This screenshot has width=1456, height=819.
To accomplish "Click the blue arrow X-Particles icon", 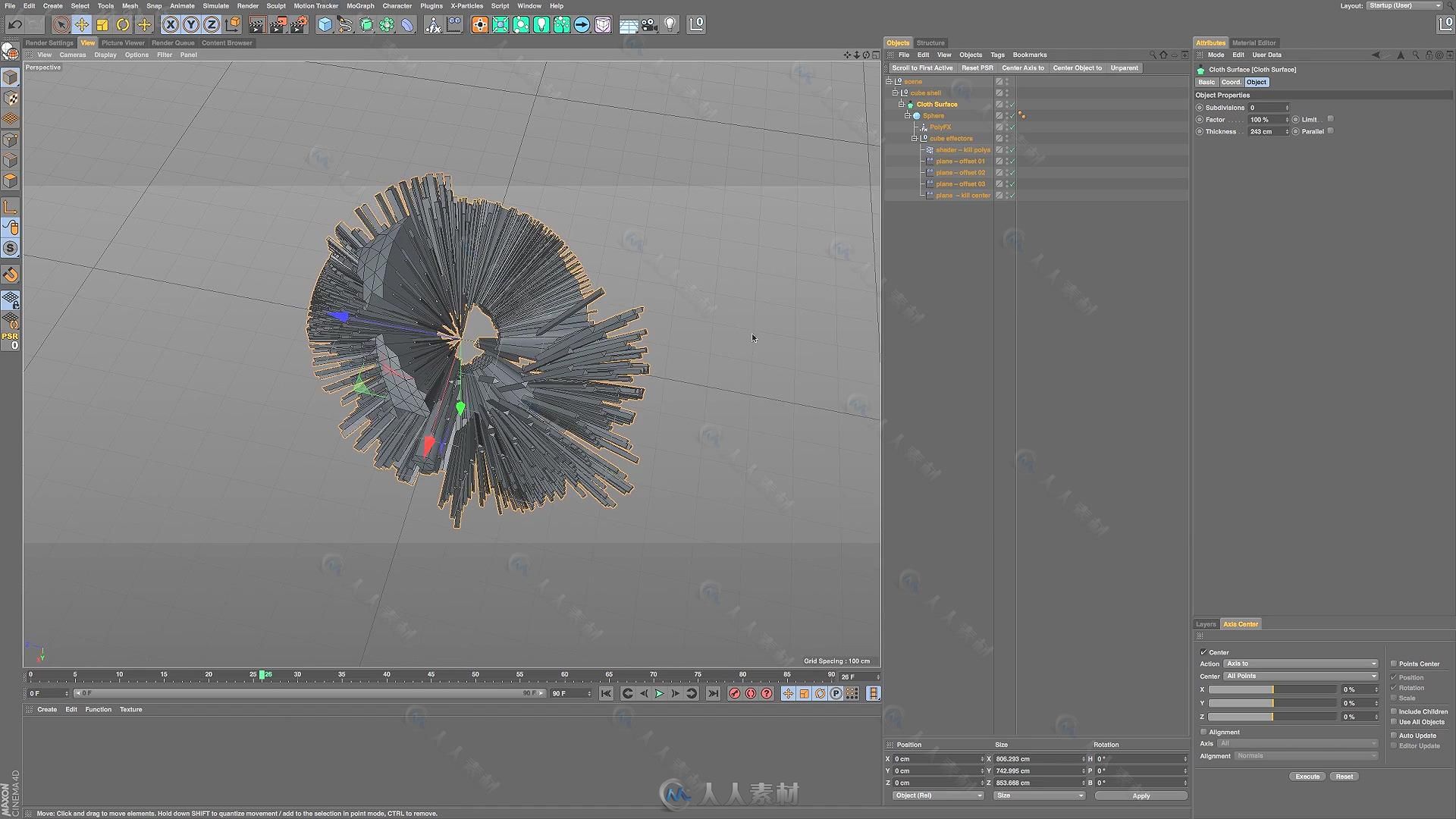I will [582, 25].
